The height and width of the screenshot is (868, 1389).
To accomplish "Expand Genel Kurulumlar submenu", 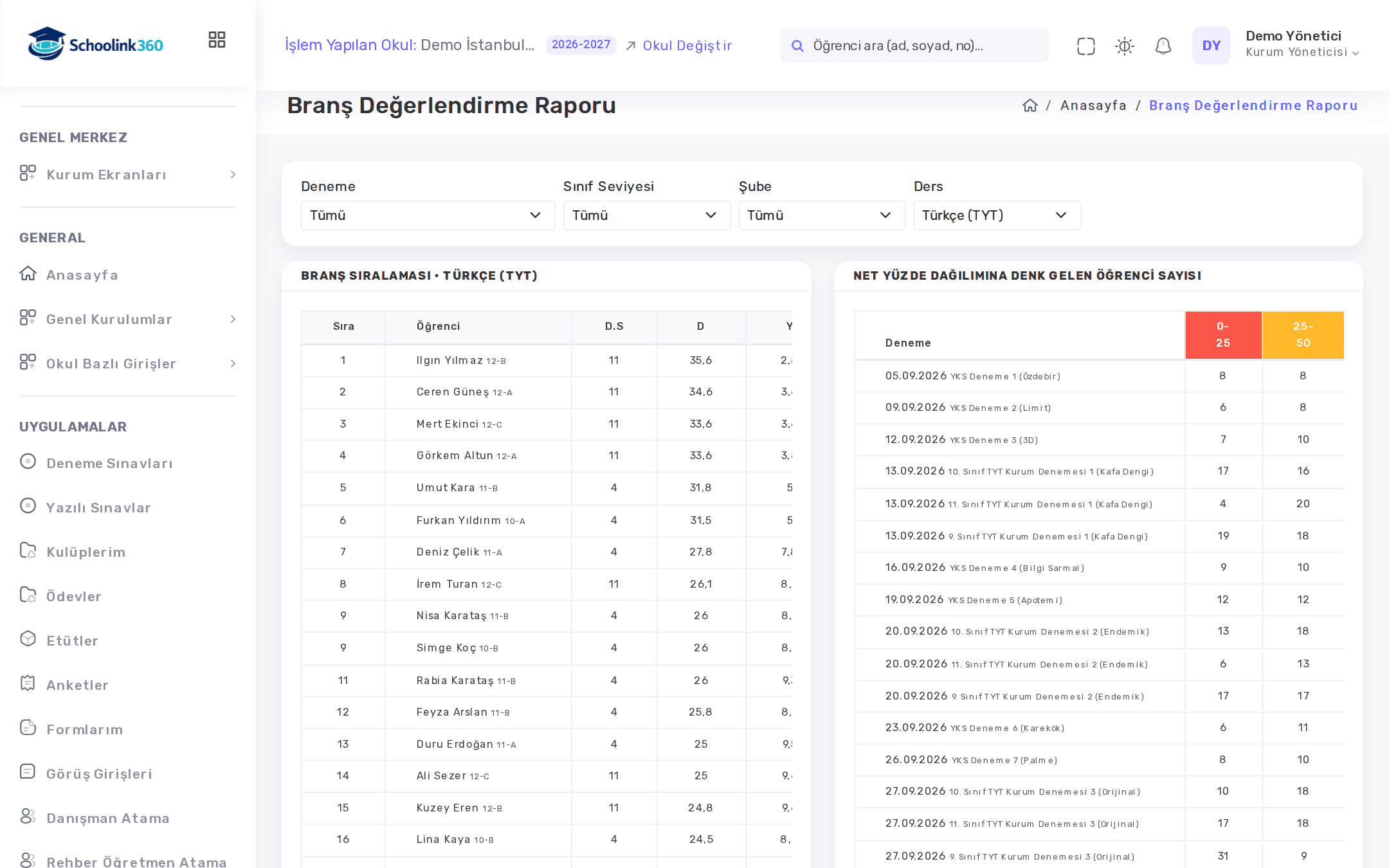I will point(128,319).
